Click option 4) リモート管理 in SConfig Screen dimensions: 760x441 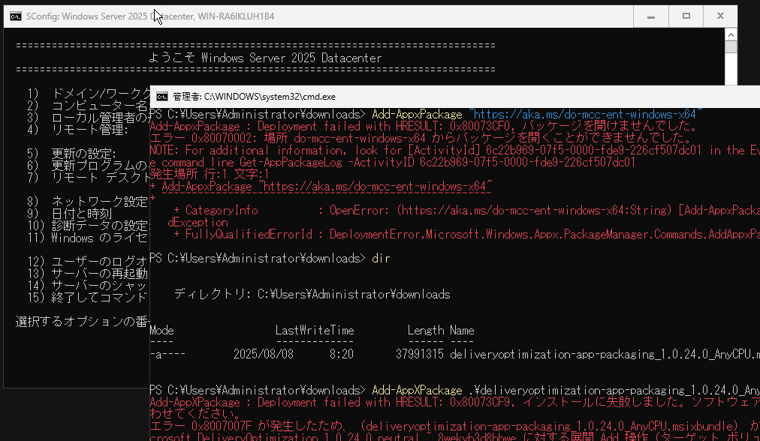click(x=78, y=130)
